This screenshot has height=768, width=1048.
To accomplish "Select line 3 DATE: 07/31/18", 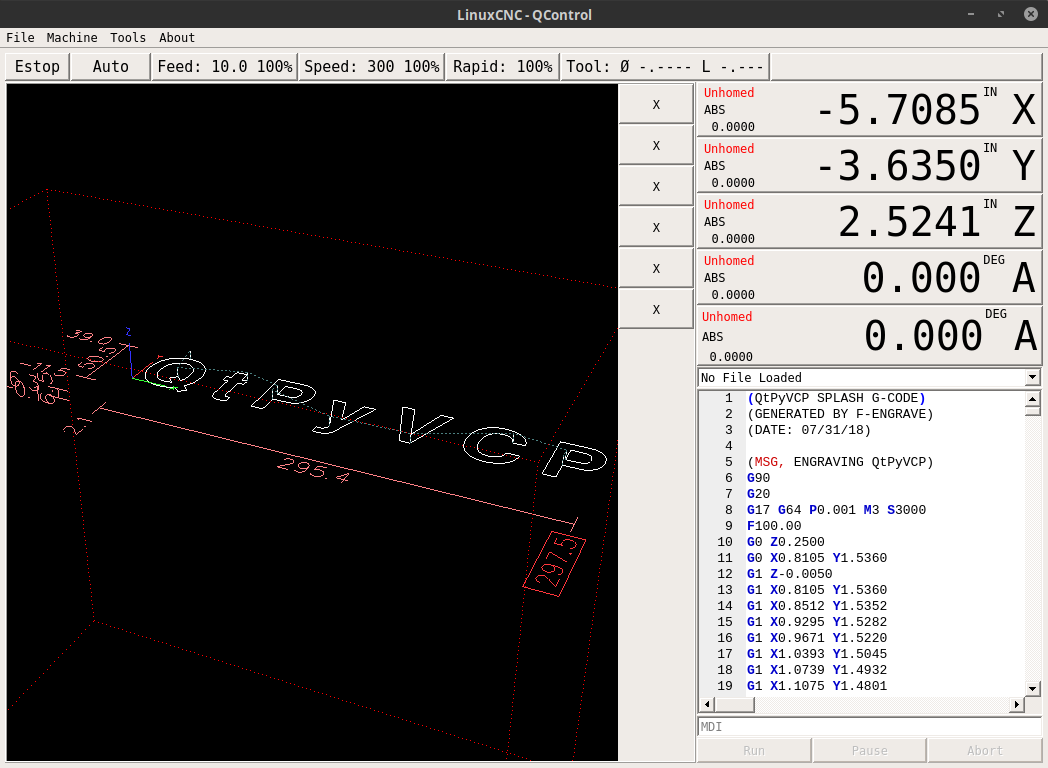I will point(809,430).
